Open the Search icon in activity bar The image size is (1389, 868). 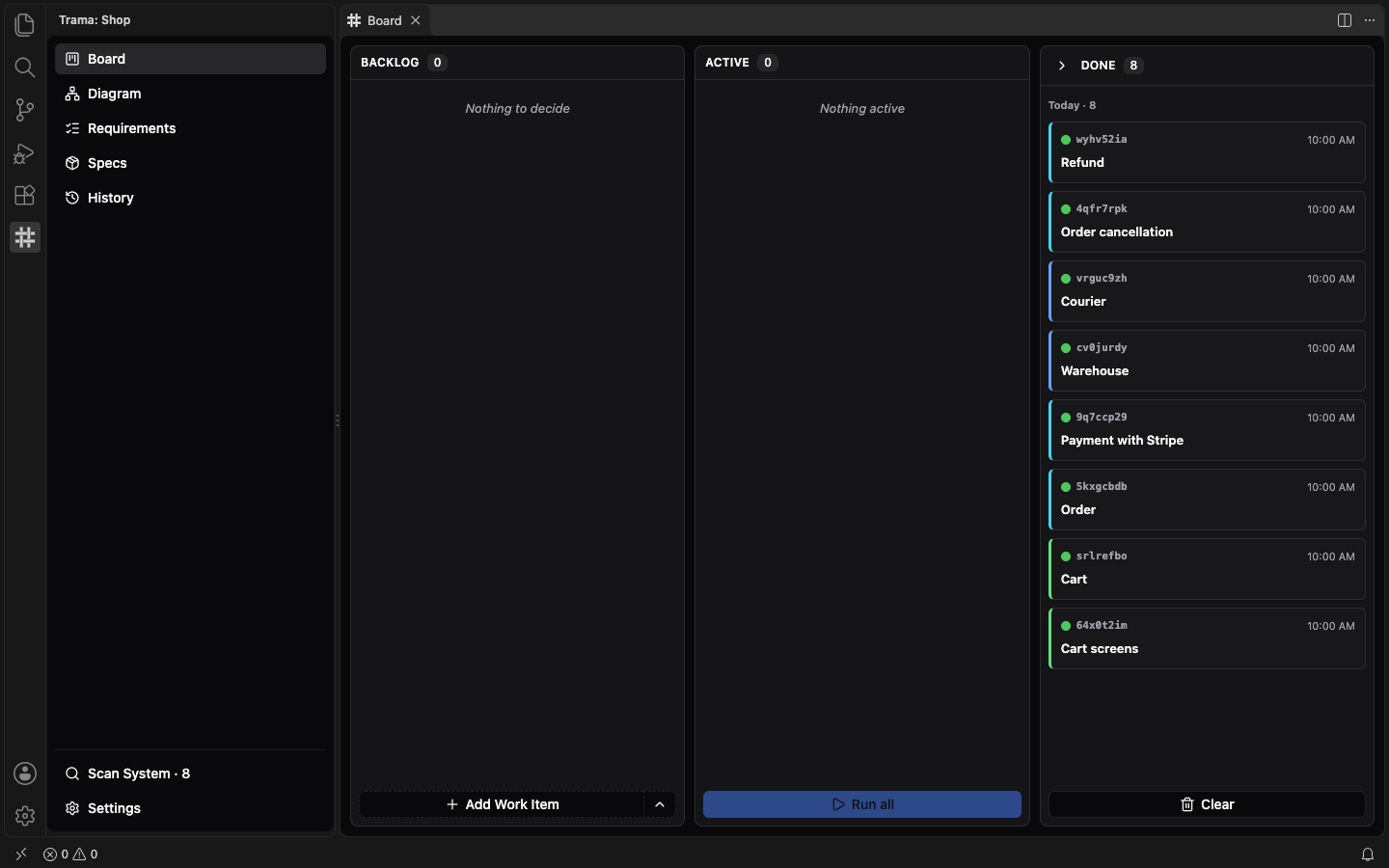(x=25, y=67)
